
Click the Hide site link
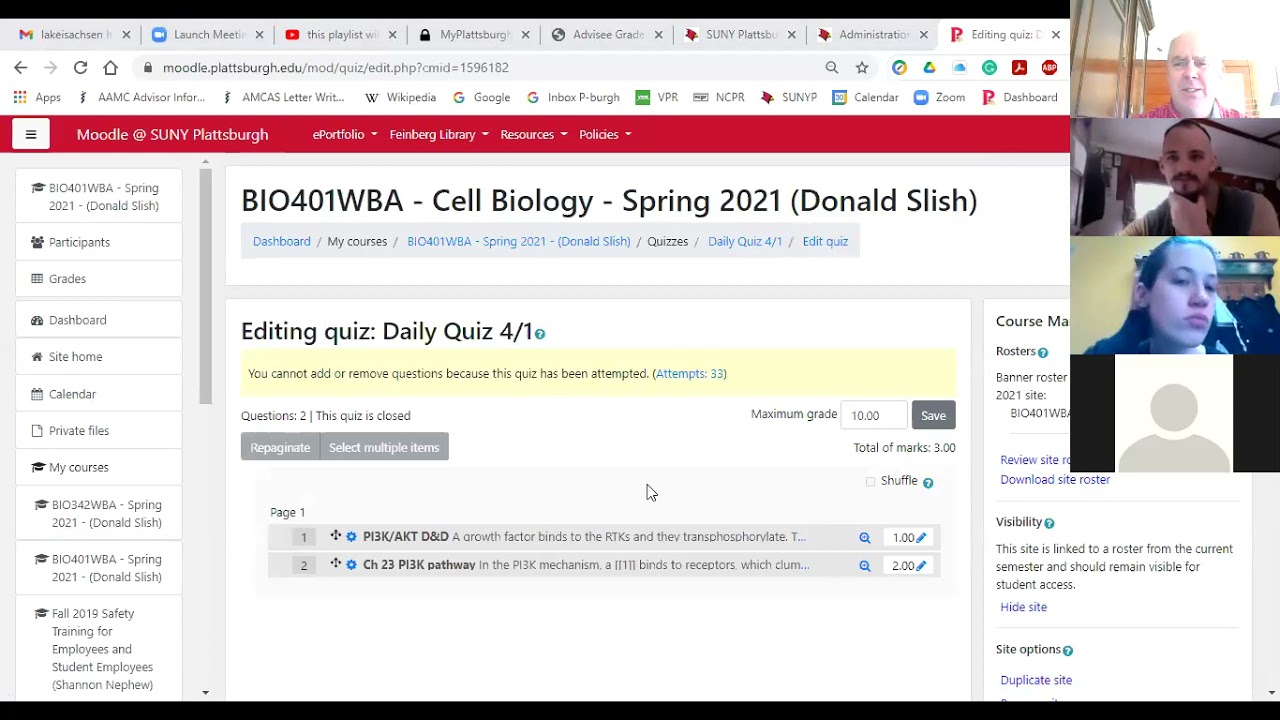tap(1023, 607)
